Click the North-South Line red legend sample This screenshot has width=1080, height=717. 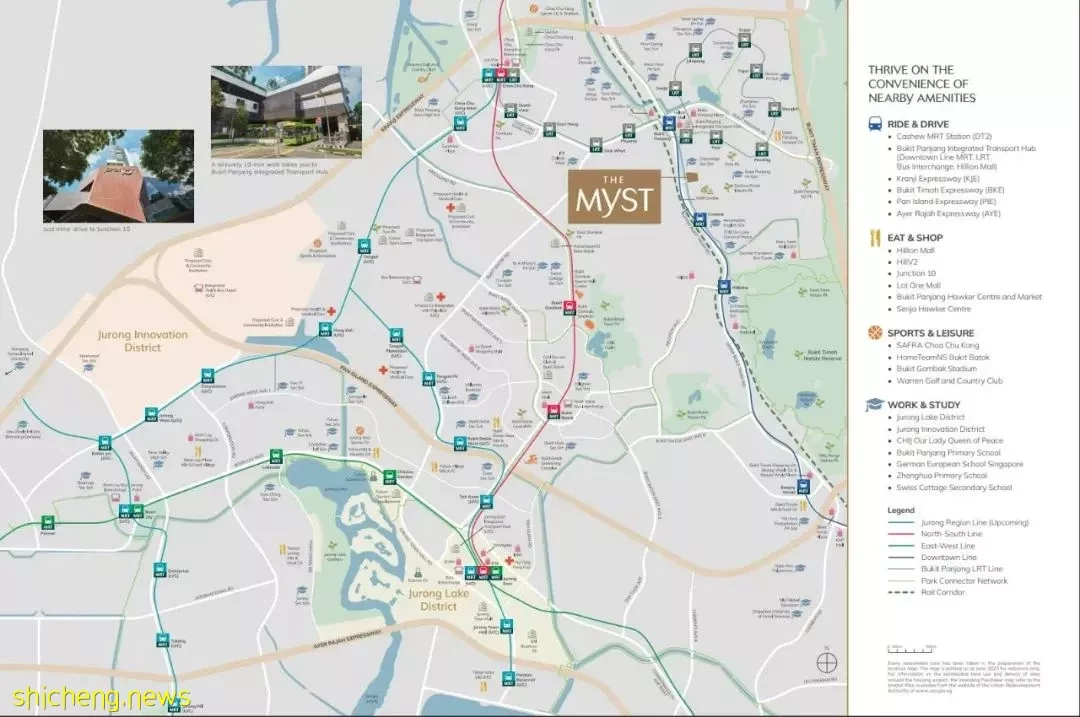click(901, 534)
